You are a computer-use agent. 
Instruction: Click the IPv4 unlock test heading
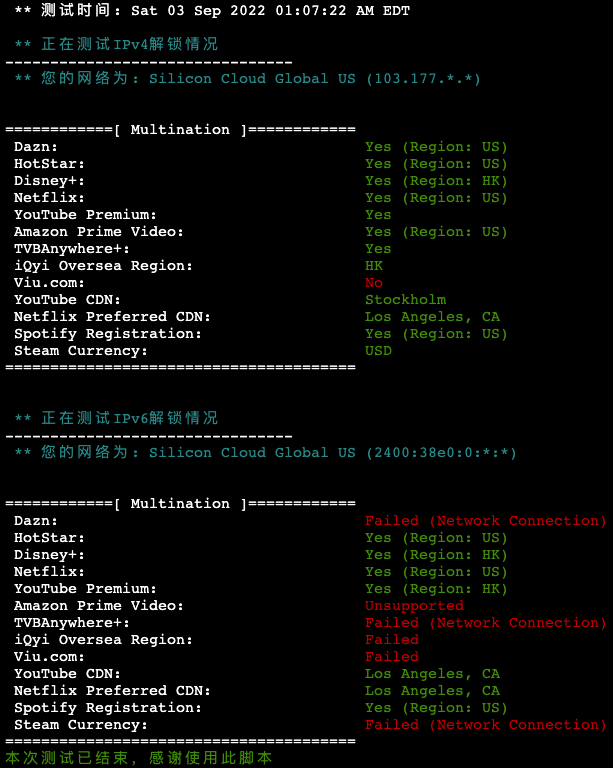click(116, 44)
